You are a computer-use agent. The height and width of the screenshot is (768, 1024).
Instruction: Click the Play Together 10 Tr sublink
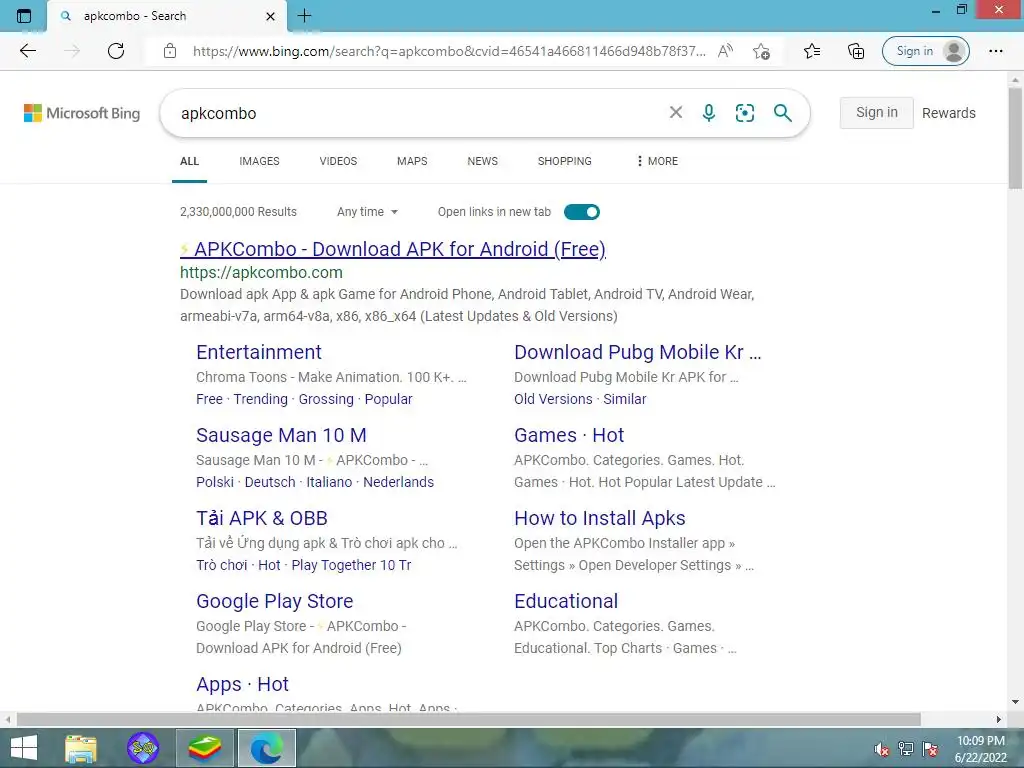point(351,565)
